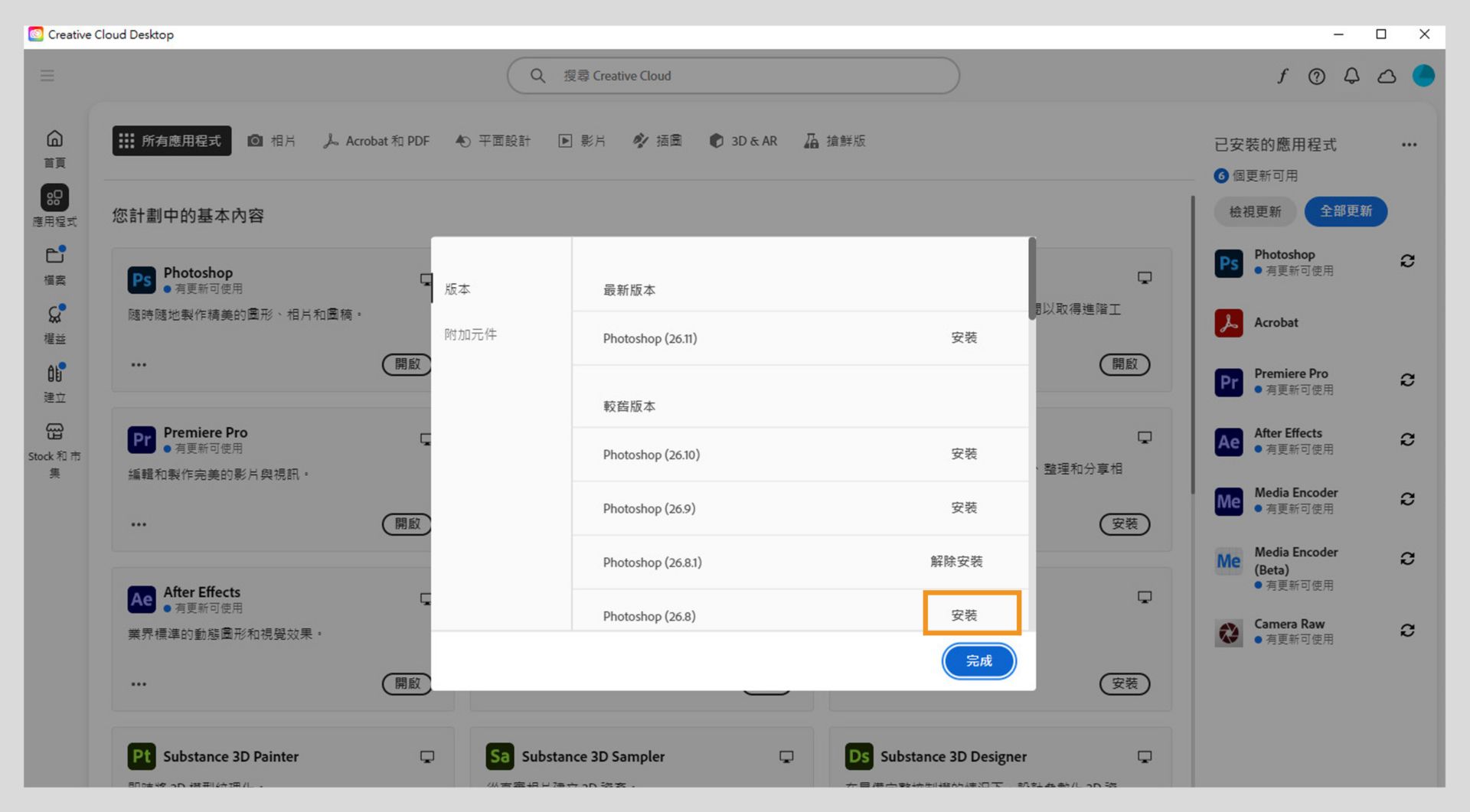
Task: Click 開啟 on After Effects card
Action: 407,683
